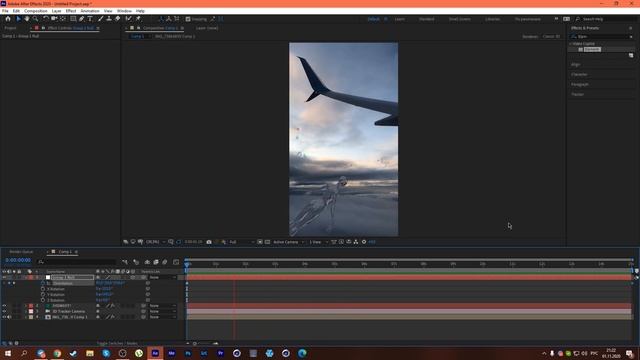The image size is (640, 360).
Task: Hide the 3D Tracker Camera layer
Action: pos(4,311)
